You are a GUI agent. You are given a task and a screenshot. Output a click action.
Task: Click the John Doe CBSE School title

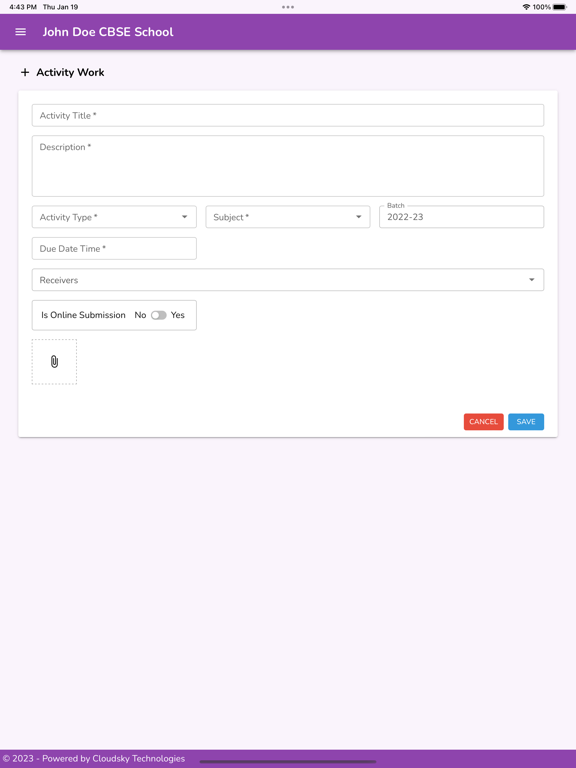(108, 32)
